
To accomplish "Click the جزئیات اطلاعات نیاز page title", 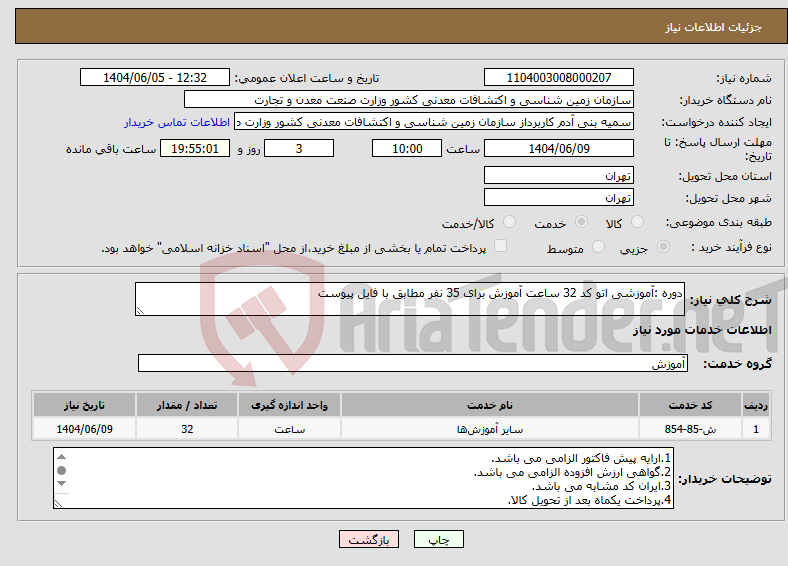I will (x=714, y=27).
